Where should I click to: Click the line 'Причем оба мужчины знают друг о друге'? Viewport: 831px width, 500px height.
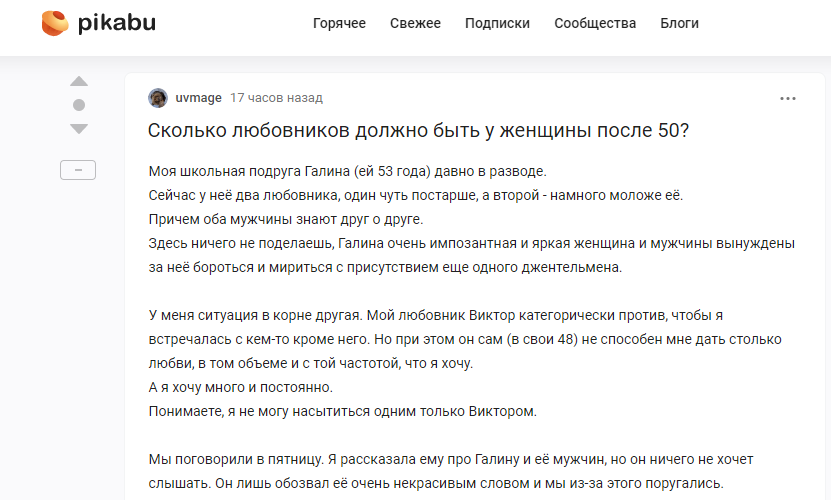[286, 219]
